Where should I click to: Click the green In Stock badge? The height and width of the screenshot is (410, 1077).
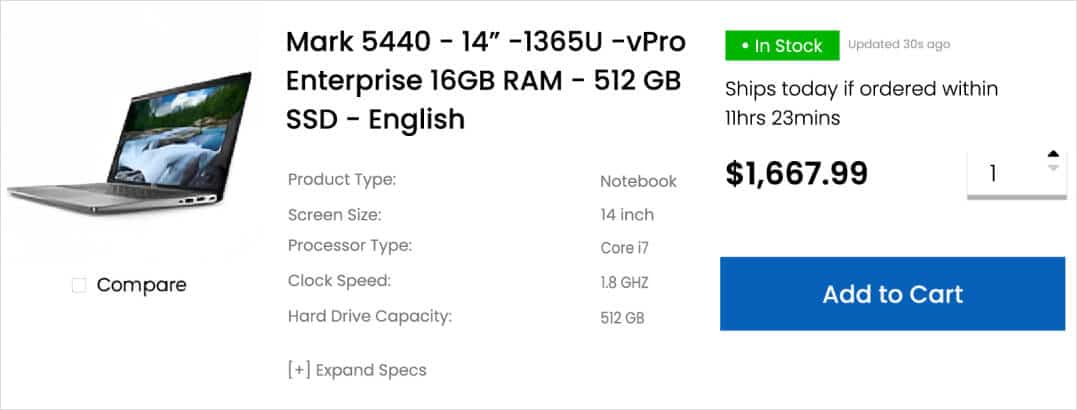coord(782,46)
